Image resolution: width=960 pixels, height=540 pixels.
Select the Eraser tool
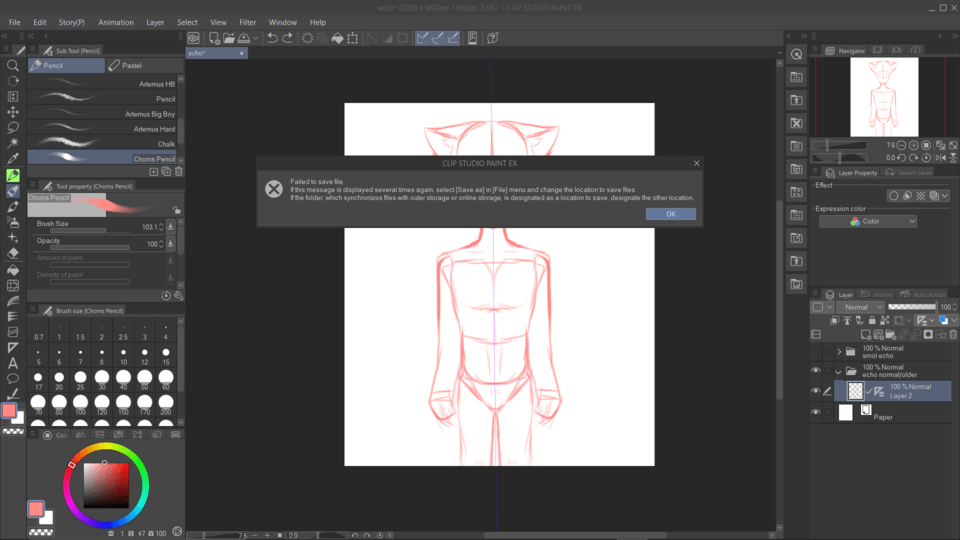12,253
